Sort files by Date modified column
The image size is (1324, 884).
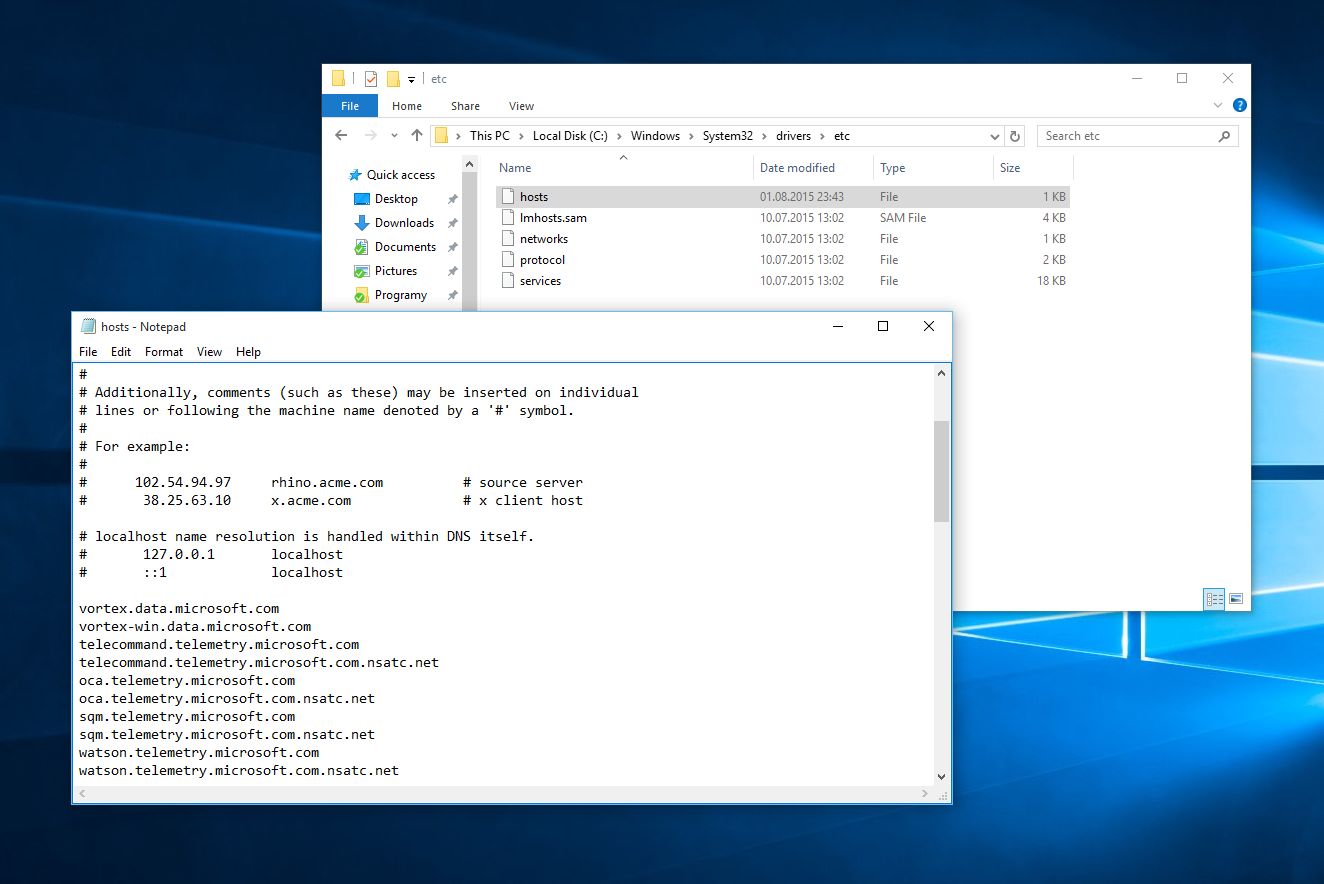[797, 168]
